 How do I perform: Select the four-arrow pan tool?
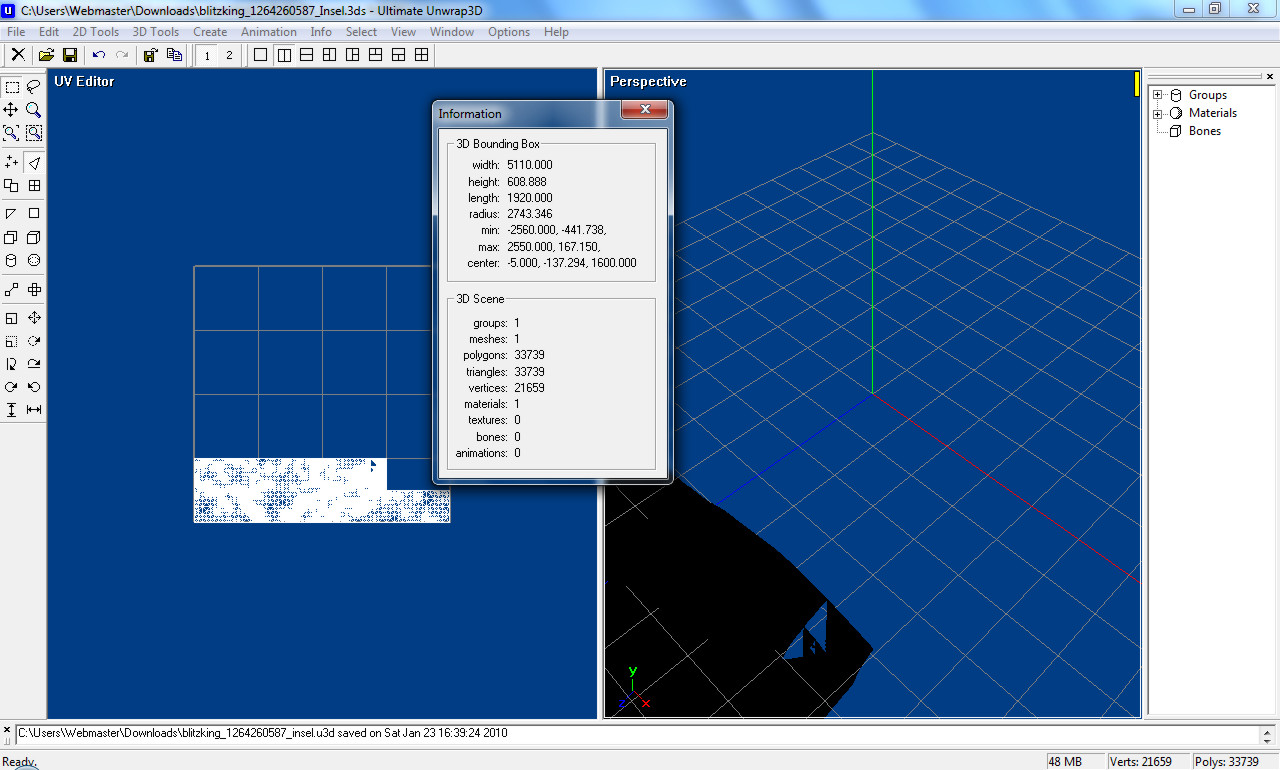tap(11, 110)
